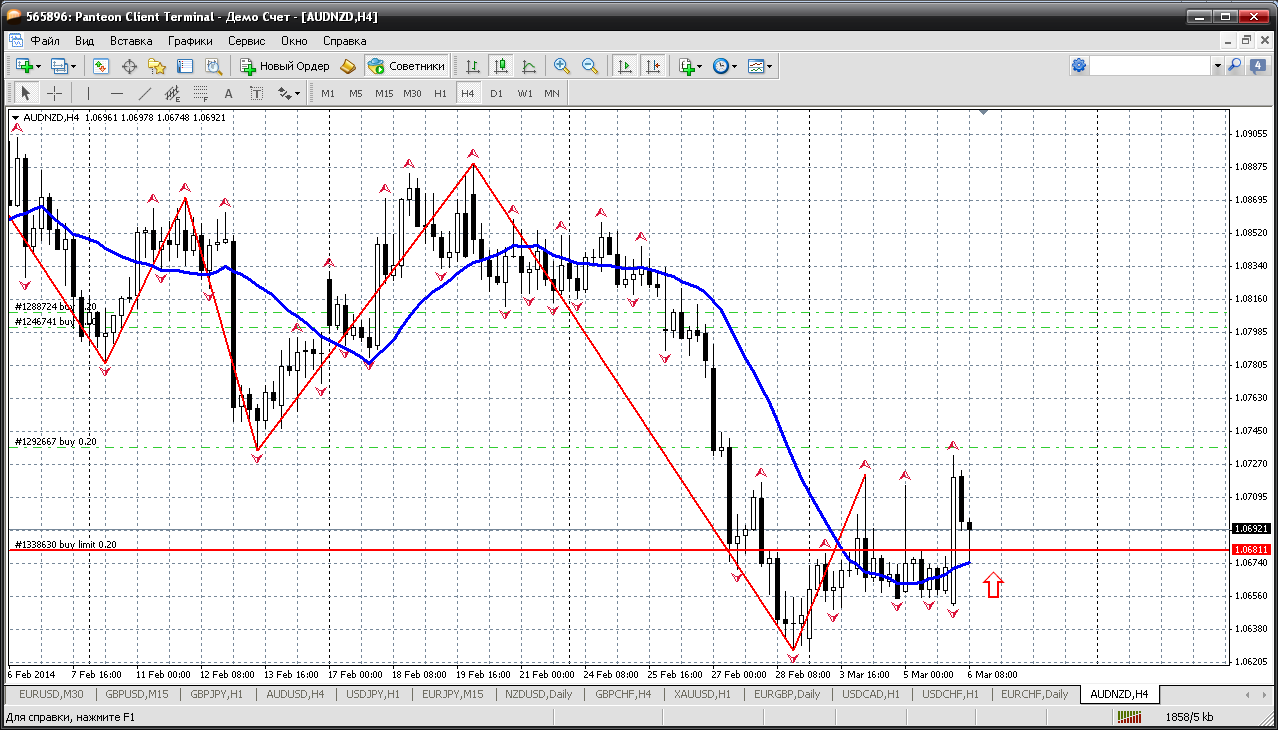The image size is (1278, 730).
Task: Select the Fibonacci retracement tool
Action: point(201,93)
